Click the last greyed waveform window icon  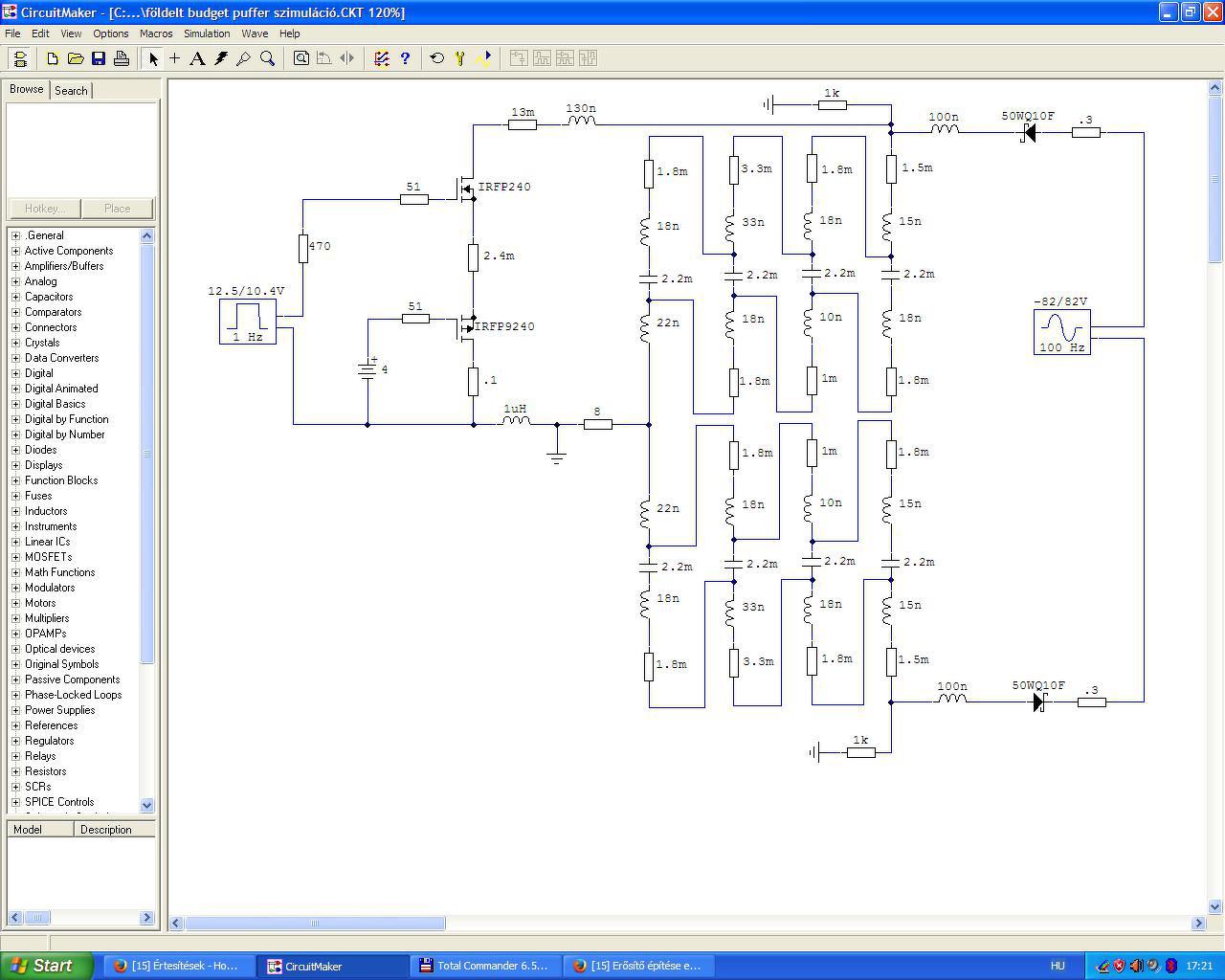(588, 58)
